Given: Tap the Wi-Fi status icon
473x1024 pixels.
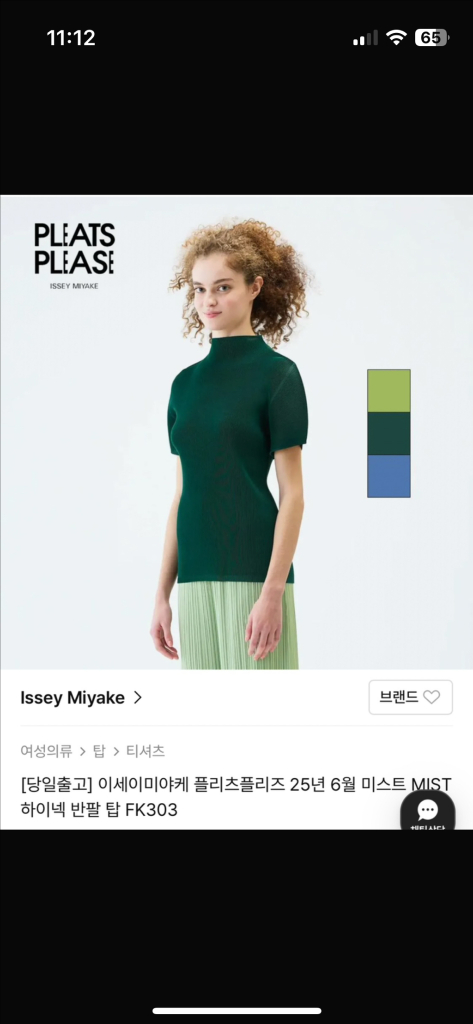Looking at the screenshot, I should pos(396,38).
